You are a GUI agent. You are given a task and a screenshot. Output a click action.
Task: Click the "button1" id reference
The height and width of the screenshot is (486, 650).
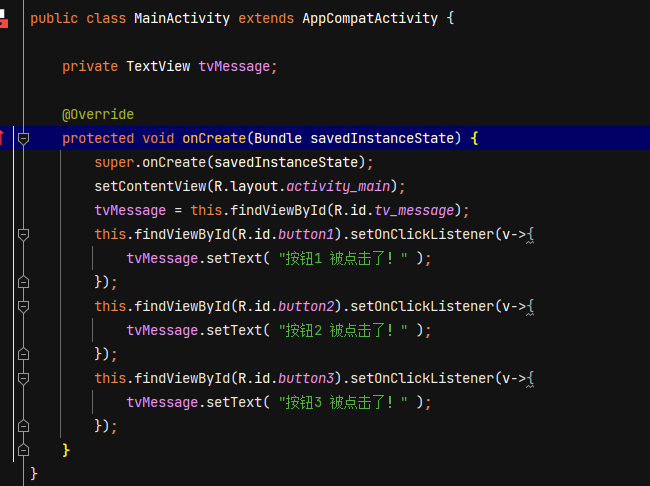(306, 235)
